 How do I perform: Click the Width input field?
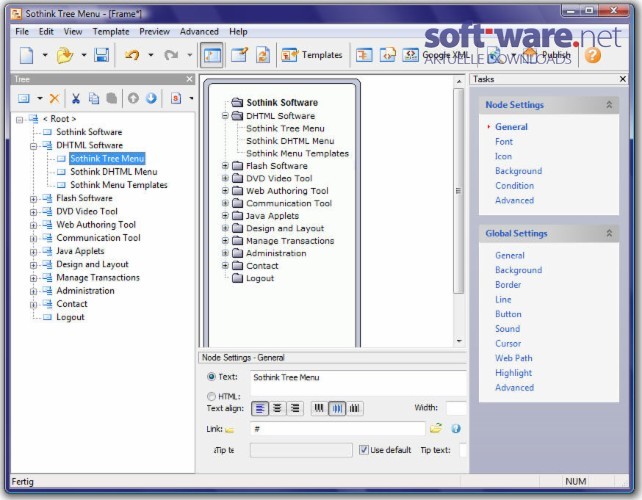coord(456,408)
